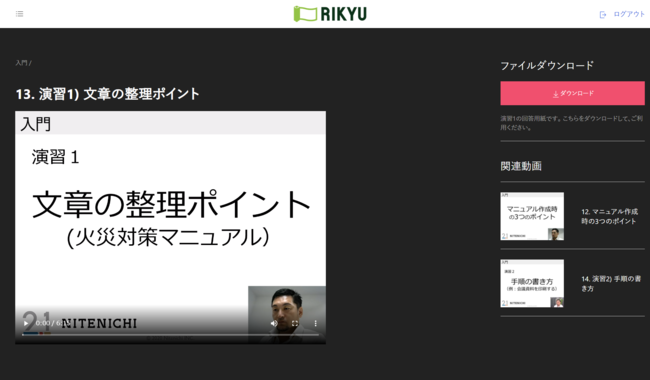Click the logout door-arrow icon
650x380 pixels.
coord(603,15)
